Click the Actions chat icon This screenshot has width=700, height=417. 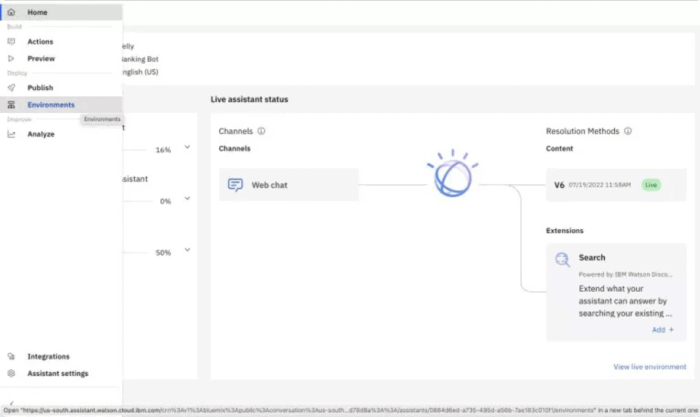11,41
